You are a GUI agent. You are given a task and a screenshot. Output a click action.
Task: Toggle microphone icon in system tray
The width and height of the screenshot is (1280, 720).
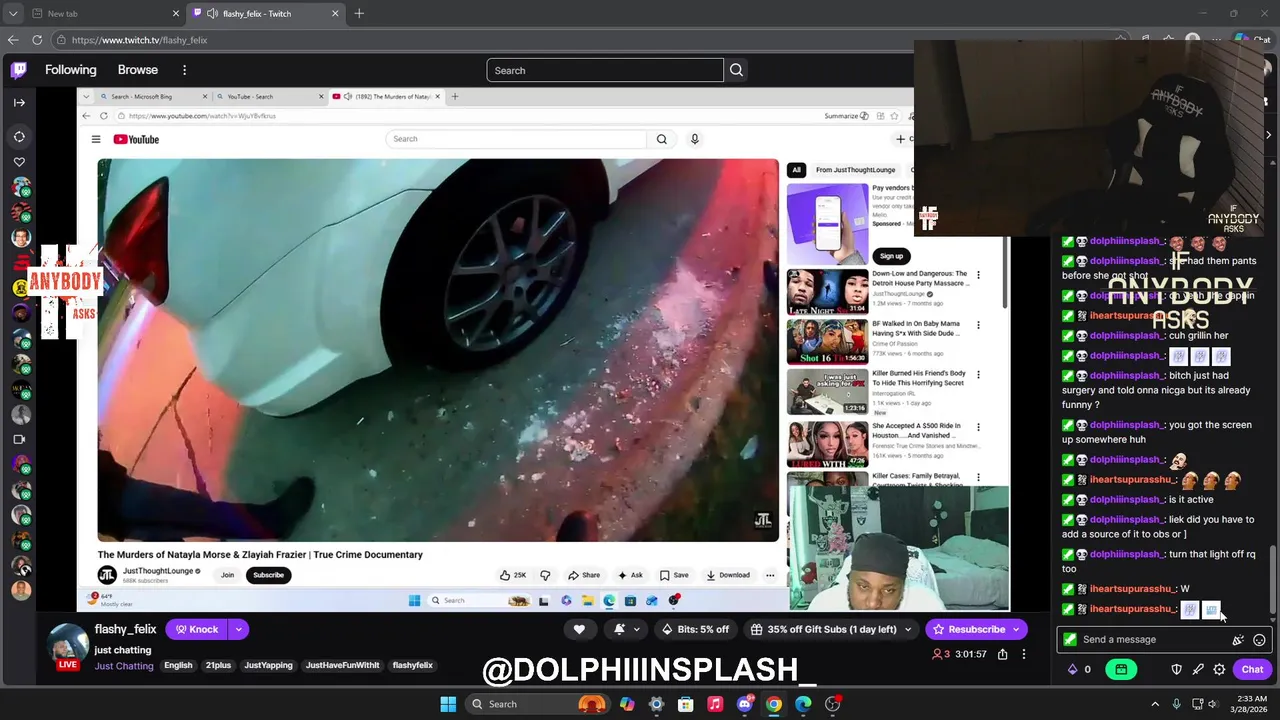1176,704
